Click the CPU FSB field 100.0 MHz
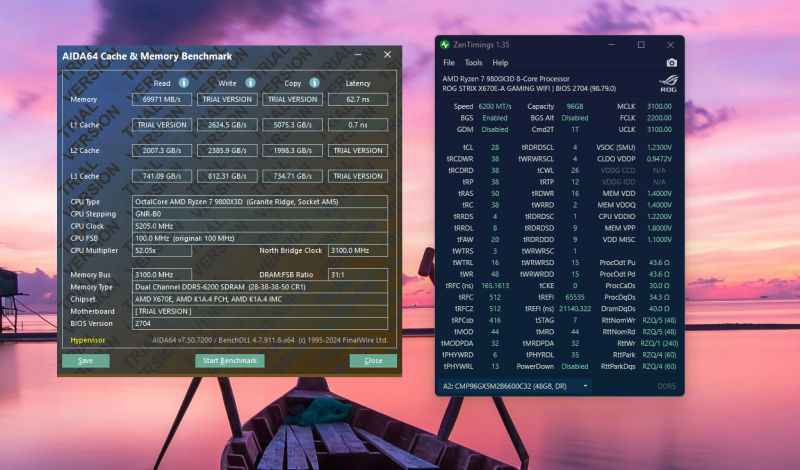Screen dimensions: 800x470 pyautogui.click(x=260, y=238)
